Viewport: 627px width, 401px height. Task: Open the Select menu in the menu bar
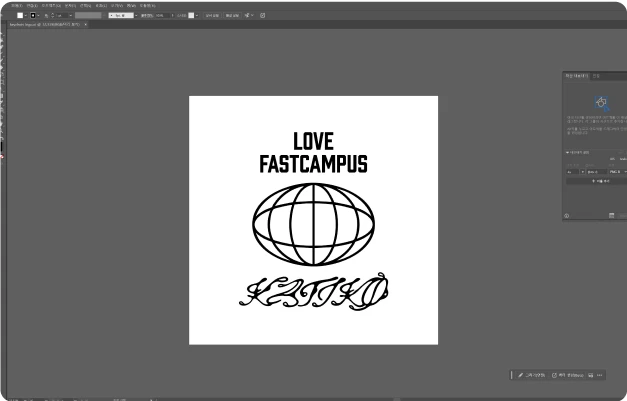[x=86, y=6]
